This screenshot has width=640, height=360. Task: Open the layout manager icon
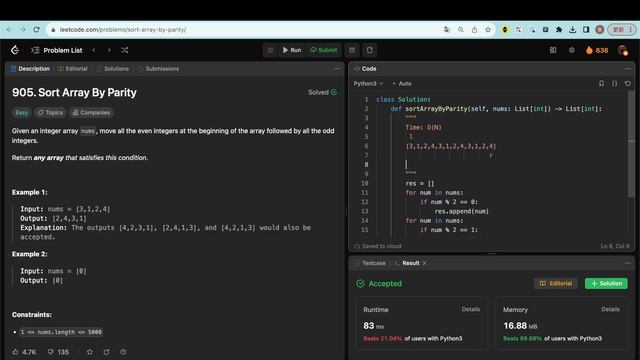click(x=553, y=50)
